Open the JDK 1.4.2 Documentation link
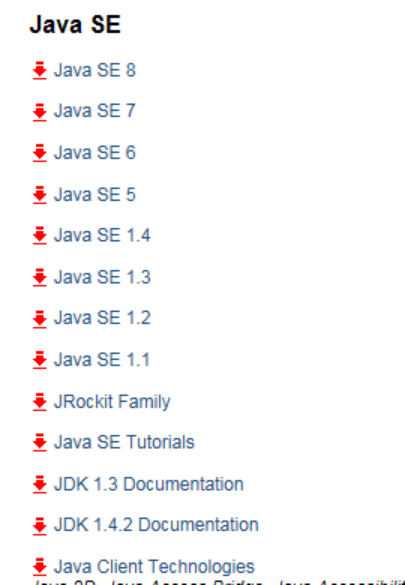 [156, 525]
